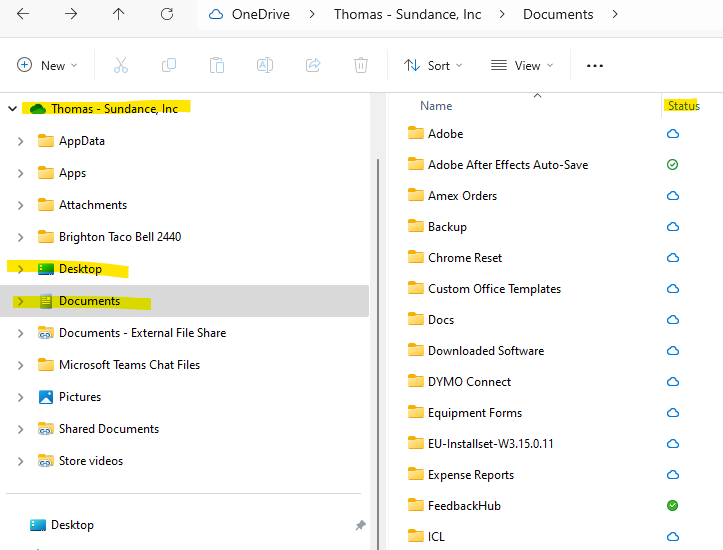Click the green Desktop folder icon in tree
Viewport: 723px width, 550px height.
(x=46, y=269)
